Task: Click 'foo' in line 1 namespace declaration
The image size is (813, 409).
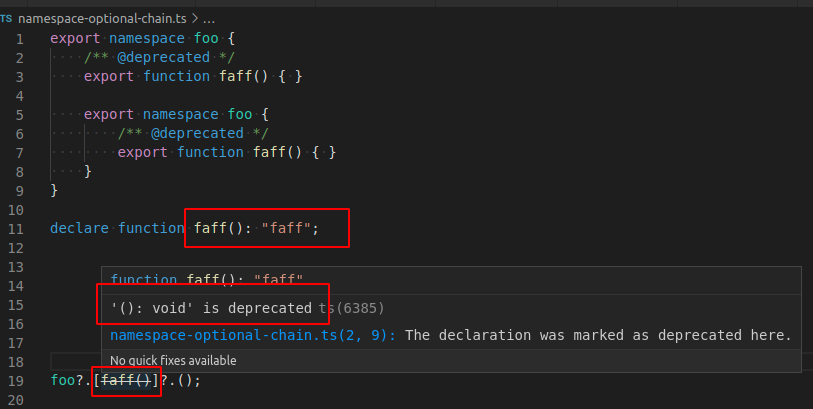Action: click(206, 38)
